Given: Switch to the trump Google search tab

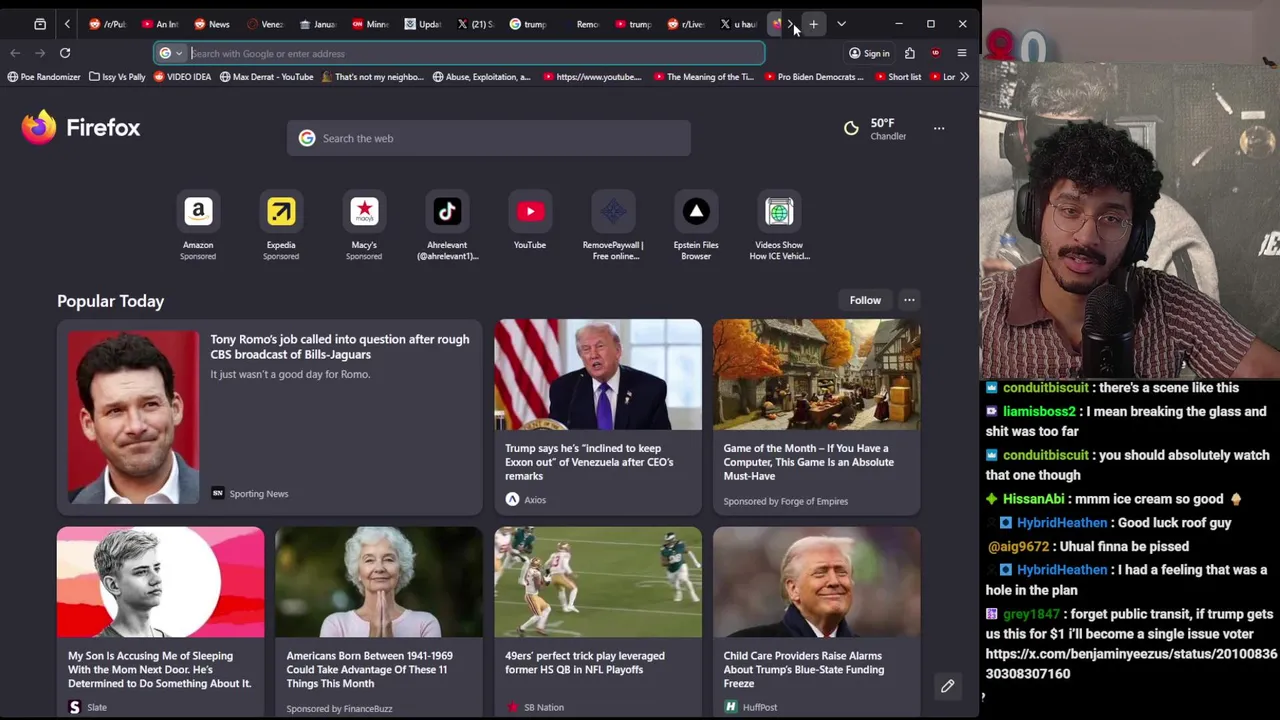Looking at the screenshot, I should pyautogui.click(x=528, y=24).
